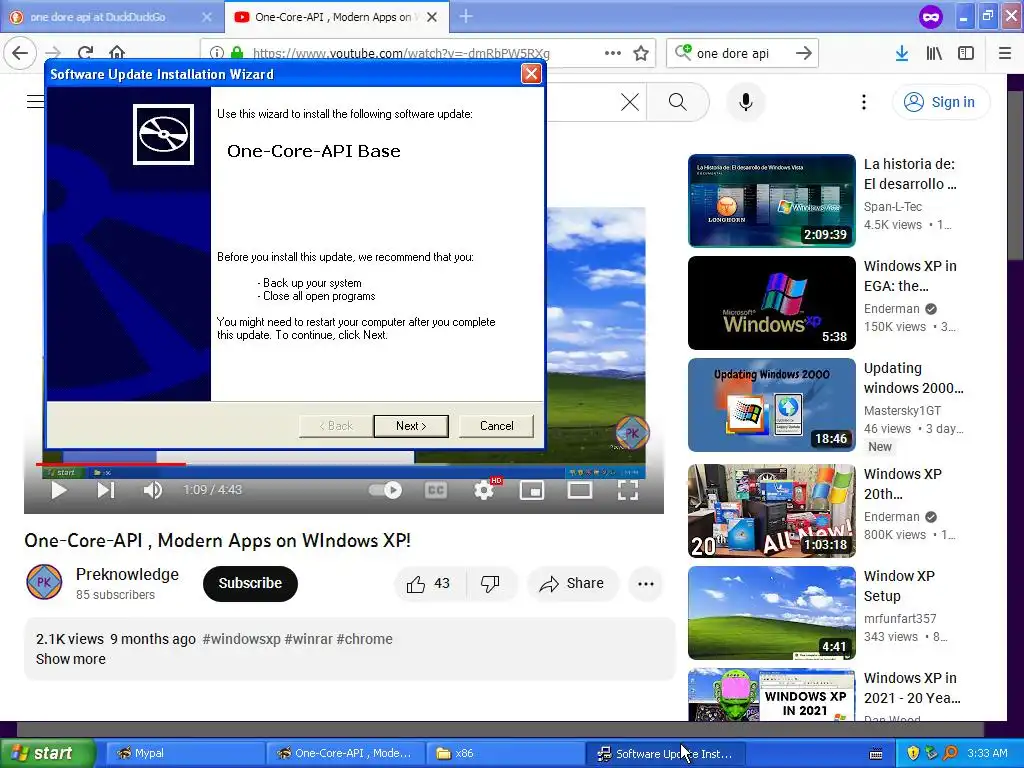This screenshot has height=768, width=1024.
Task: Open the #chrome hashtag link
Action: pyautogui.click(x=364, y=639)
